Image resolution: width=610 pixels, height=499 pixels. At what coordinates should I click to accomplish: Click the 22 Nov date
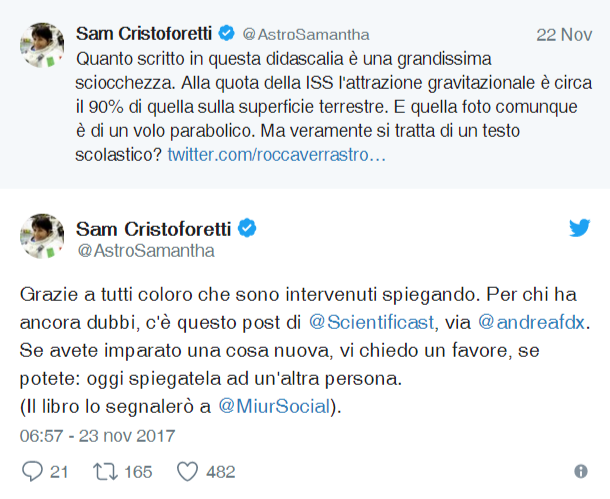[564, 34]
